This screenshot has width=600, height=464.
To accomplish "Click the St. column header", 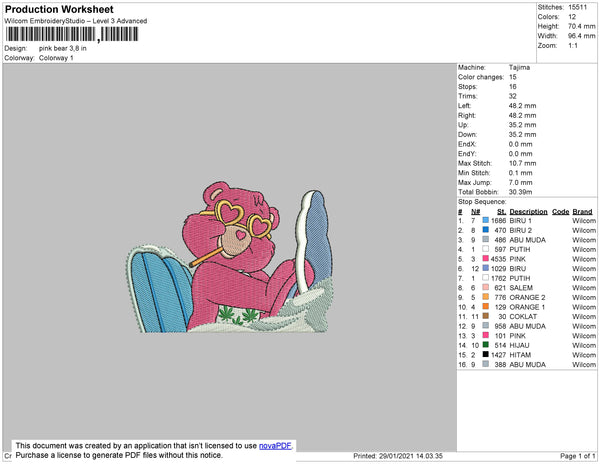I will pos(502,212).
